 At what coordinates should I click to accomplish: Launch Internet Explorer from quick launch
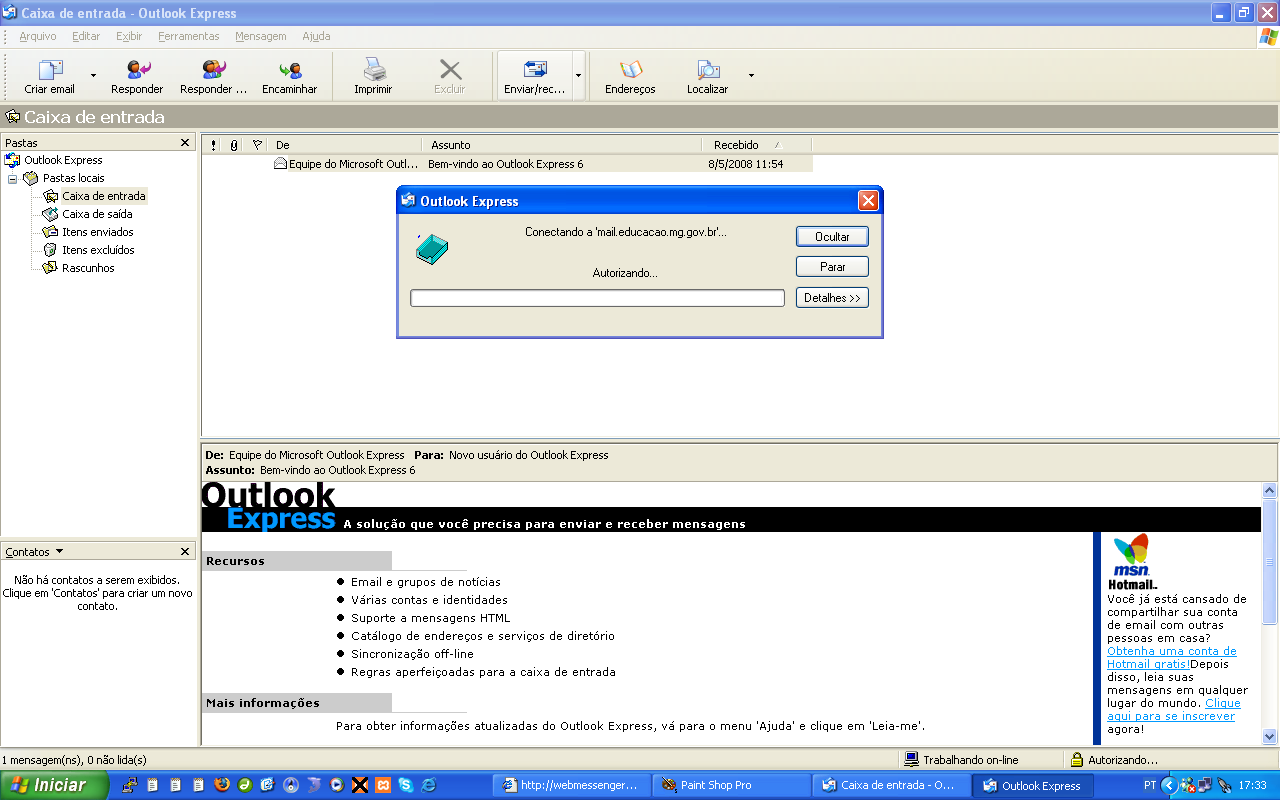pyautogui.click(x=429, y=785)
